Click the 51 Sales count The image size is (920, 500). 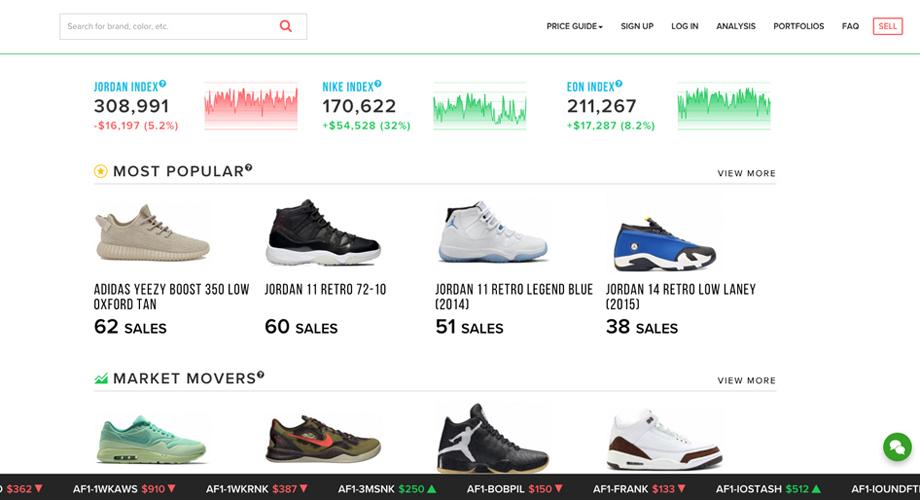pyautogui.click(x=469, y=327)
